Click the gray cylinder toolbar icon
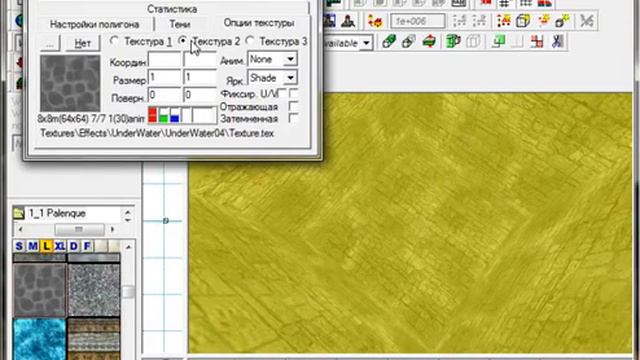Screen dimensions: 640x360 pyautogui.click(x=409, y=42)
